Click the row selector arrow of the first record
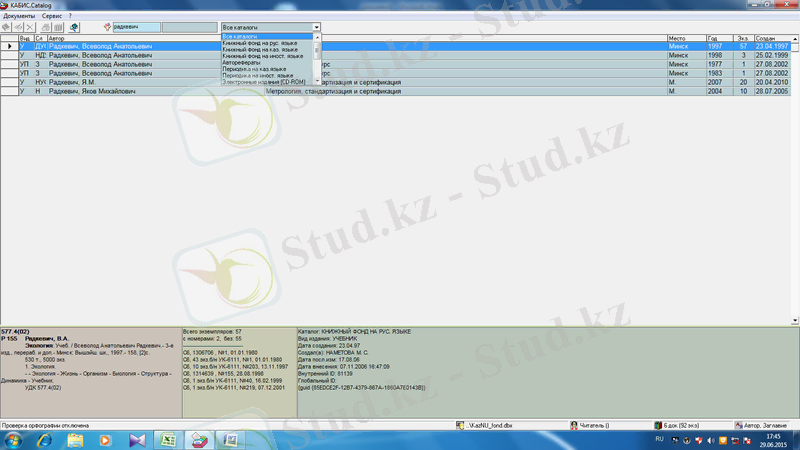The height and width of the screenshot is (450, 800). [x=9, y=46]
